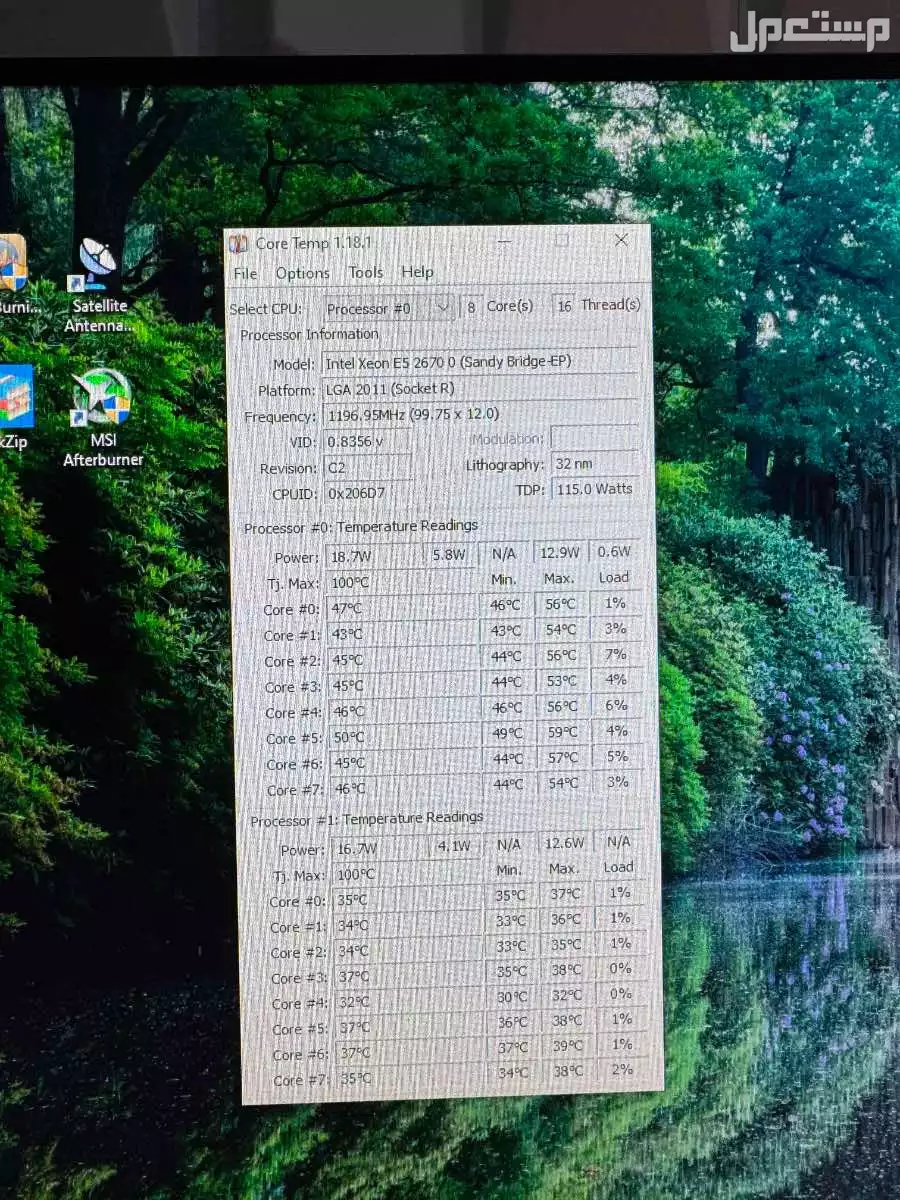
Task: Select the MSI Afterburner desktop icon
Action: click(x=103, y=418)
